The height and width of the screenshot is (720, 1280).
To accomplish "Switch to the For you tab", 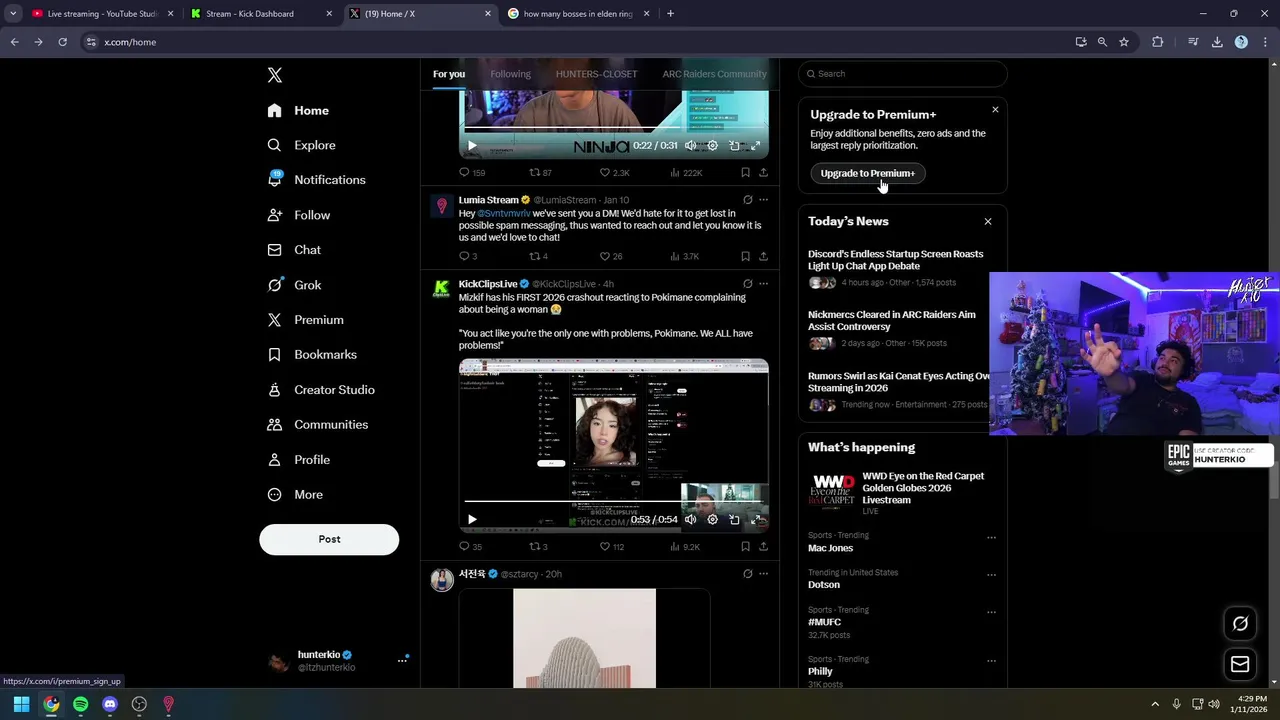I will tap(449, 74).
